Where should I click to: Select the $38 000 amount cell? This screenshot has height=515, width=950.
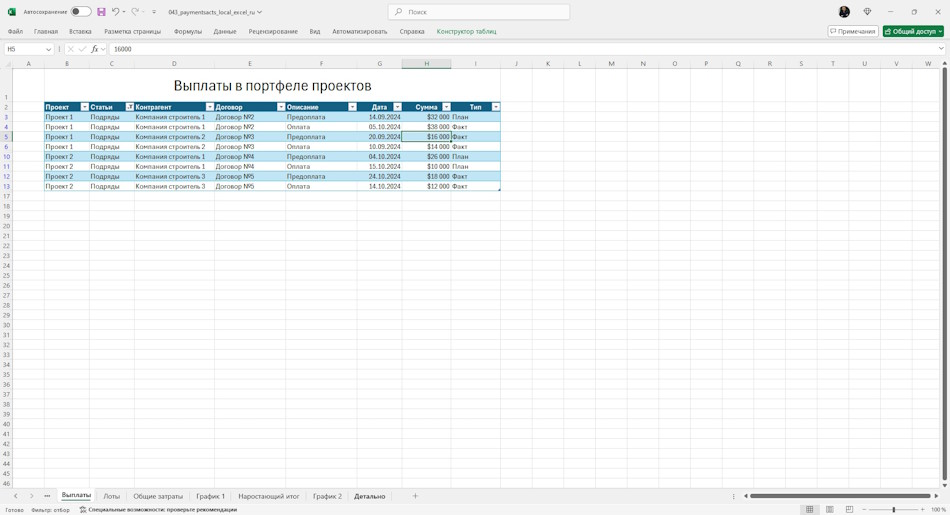tap(427, 127)
